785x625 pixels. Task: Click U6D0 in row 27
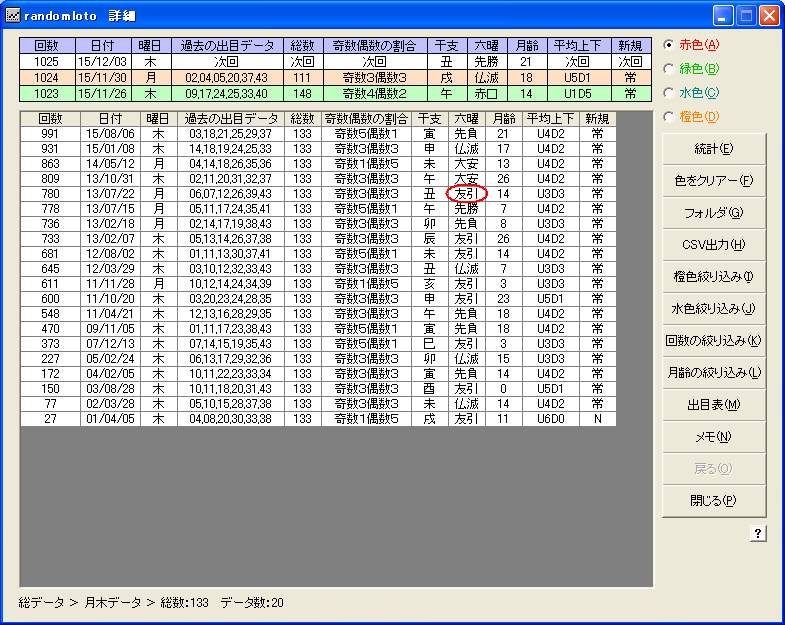point(551,419)
